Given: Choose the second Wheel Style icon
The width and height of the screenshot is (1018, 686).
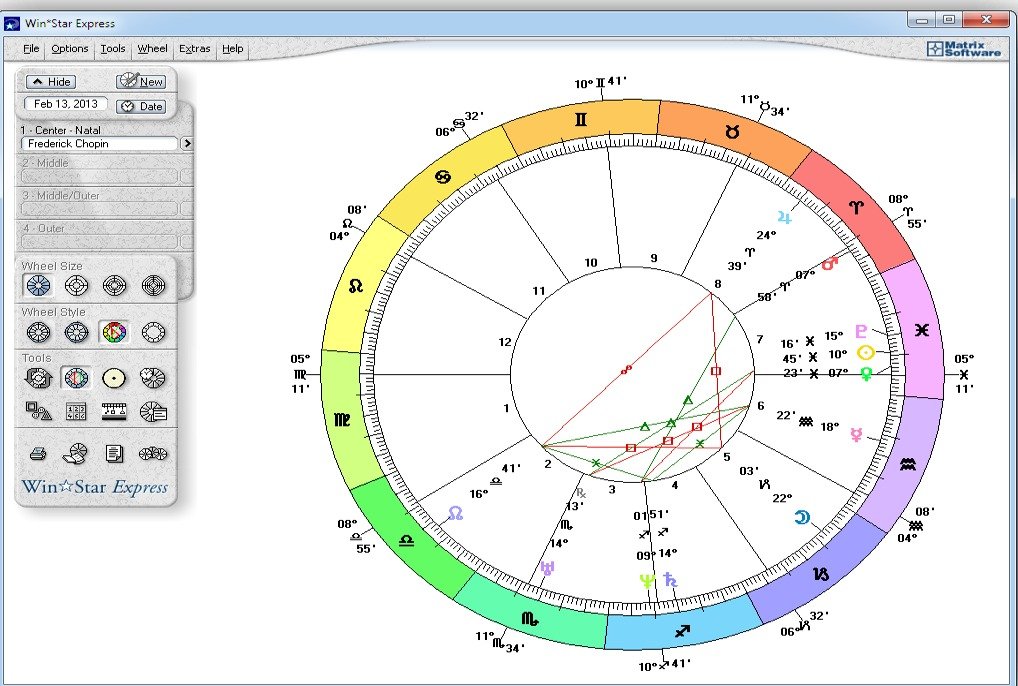Looking at the screenshot, I should 77,332.
